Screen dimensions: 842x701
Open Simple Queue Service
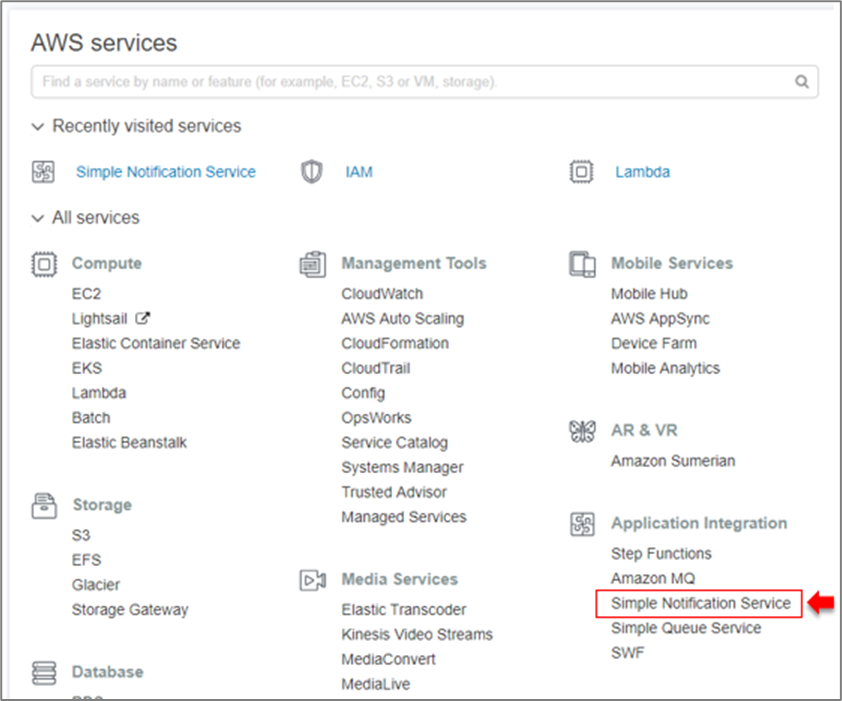tap(686, 628)
